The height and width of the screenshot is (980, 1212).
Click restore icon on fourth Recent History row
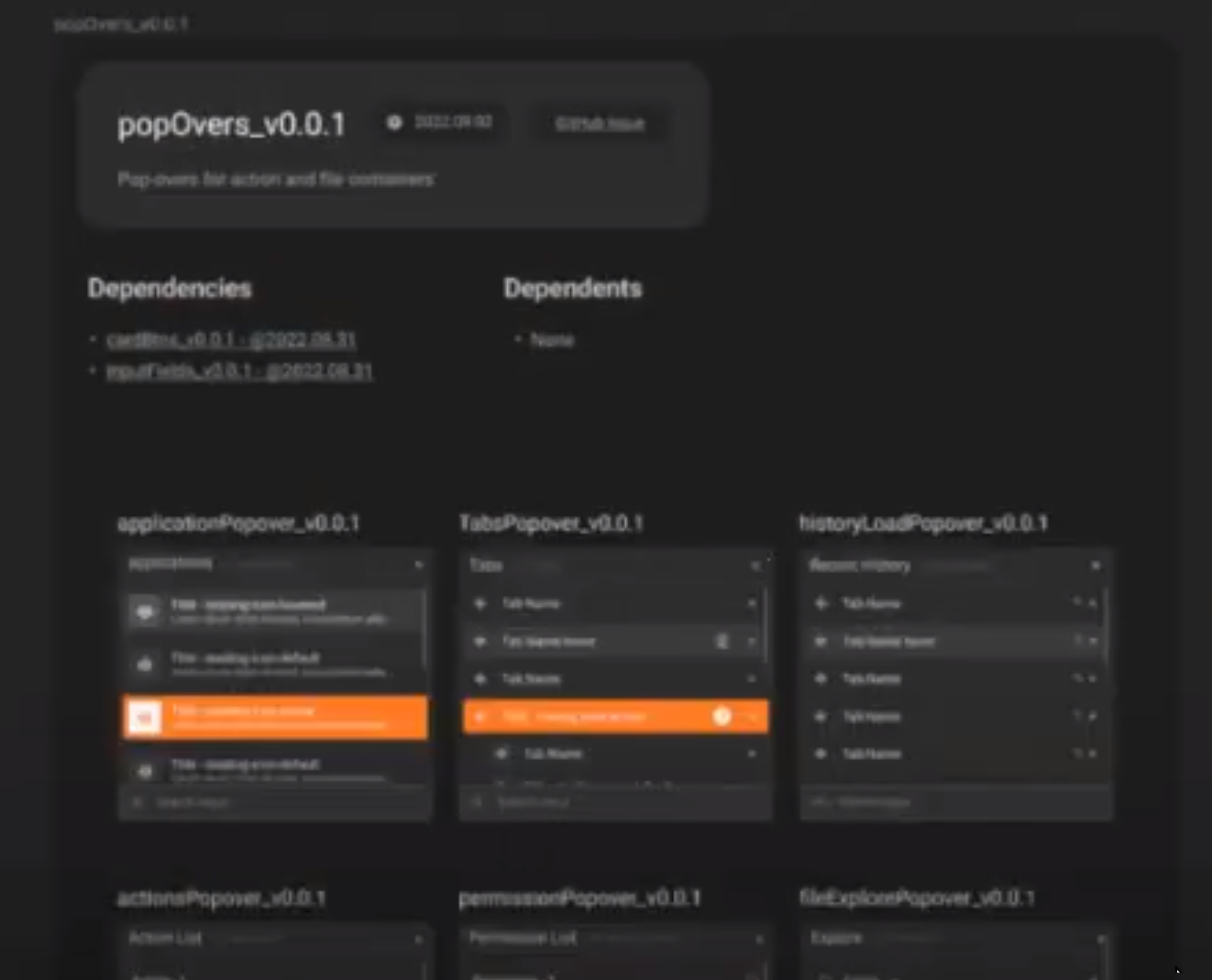[x=1077, y=716]
